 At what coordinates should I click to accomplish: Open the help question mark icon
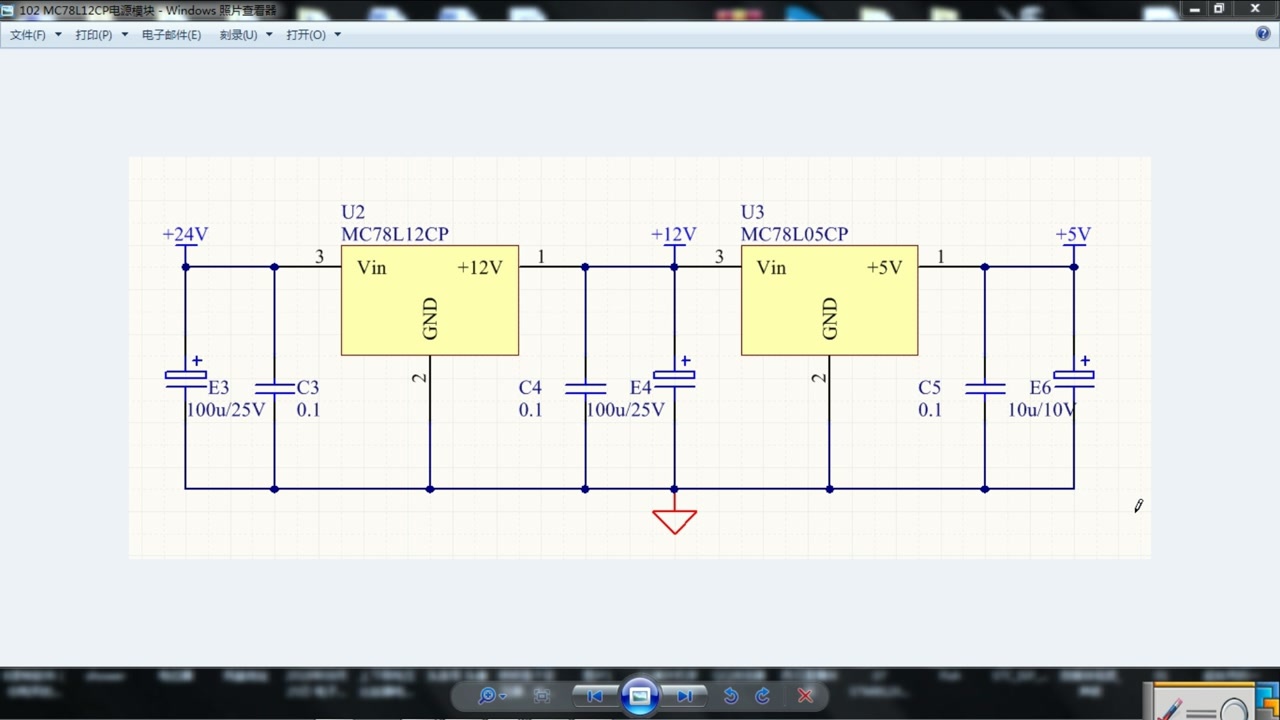[x=1262, y=34]
